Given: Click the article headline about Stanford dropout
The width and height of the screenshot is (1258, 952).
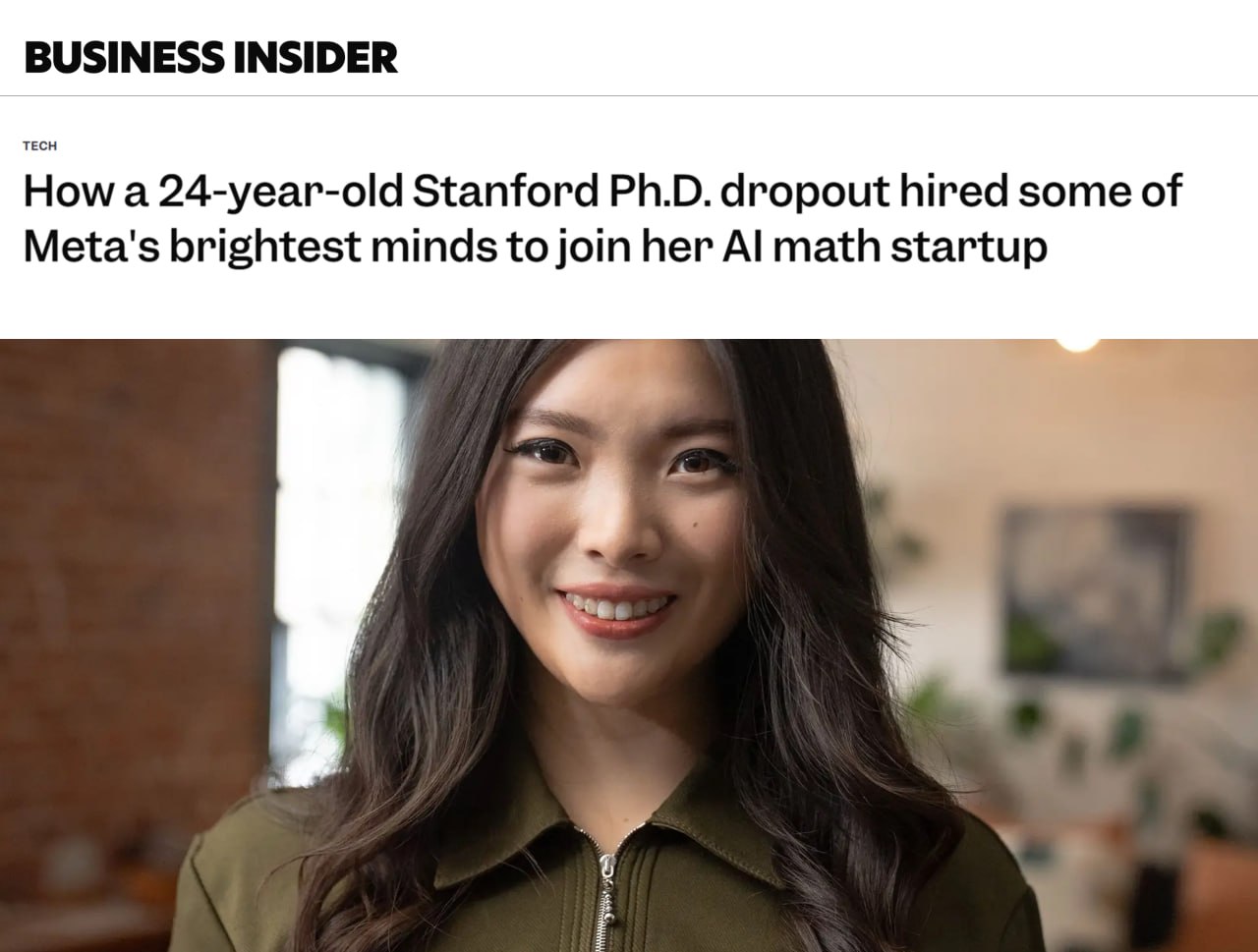Looking at the screenshot, I should [601, 218].
